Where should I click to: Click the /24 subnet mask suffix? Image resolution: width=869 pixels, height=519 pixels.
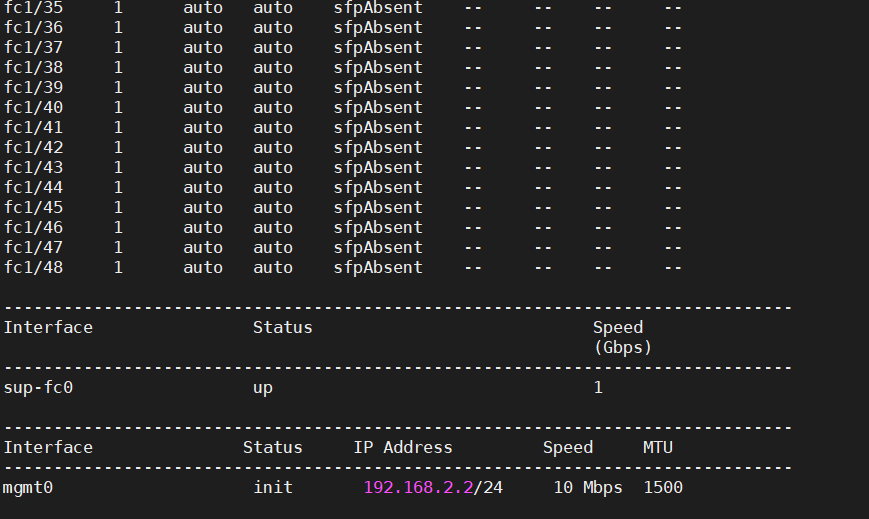point(488,487)
